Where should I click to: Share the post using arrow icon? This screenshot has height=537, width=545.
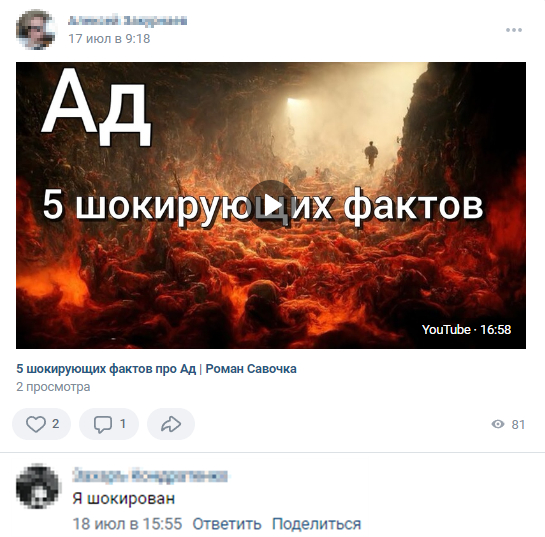click(x=171, y=424)
